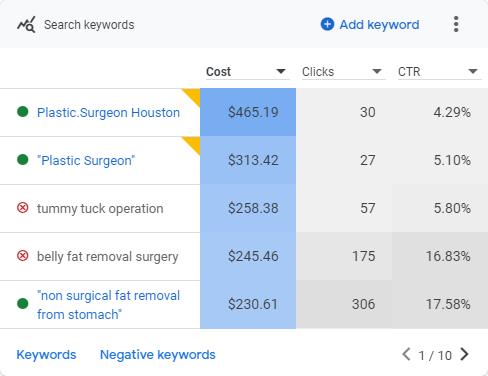Click the 1 / 10 page indicator
Image resolution: width=488 pixels, height=376 pixels.
pyautogui.click(x=435, y=355)
